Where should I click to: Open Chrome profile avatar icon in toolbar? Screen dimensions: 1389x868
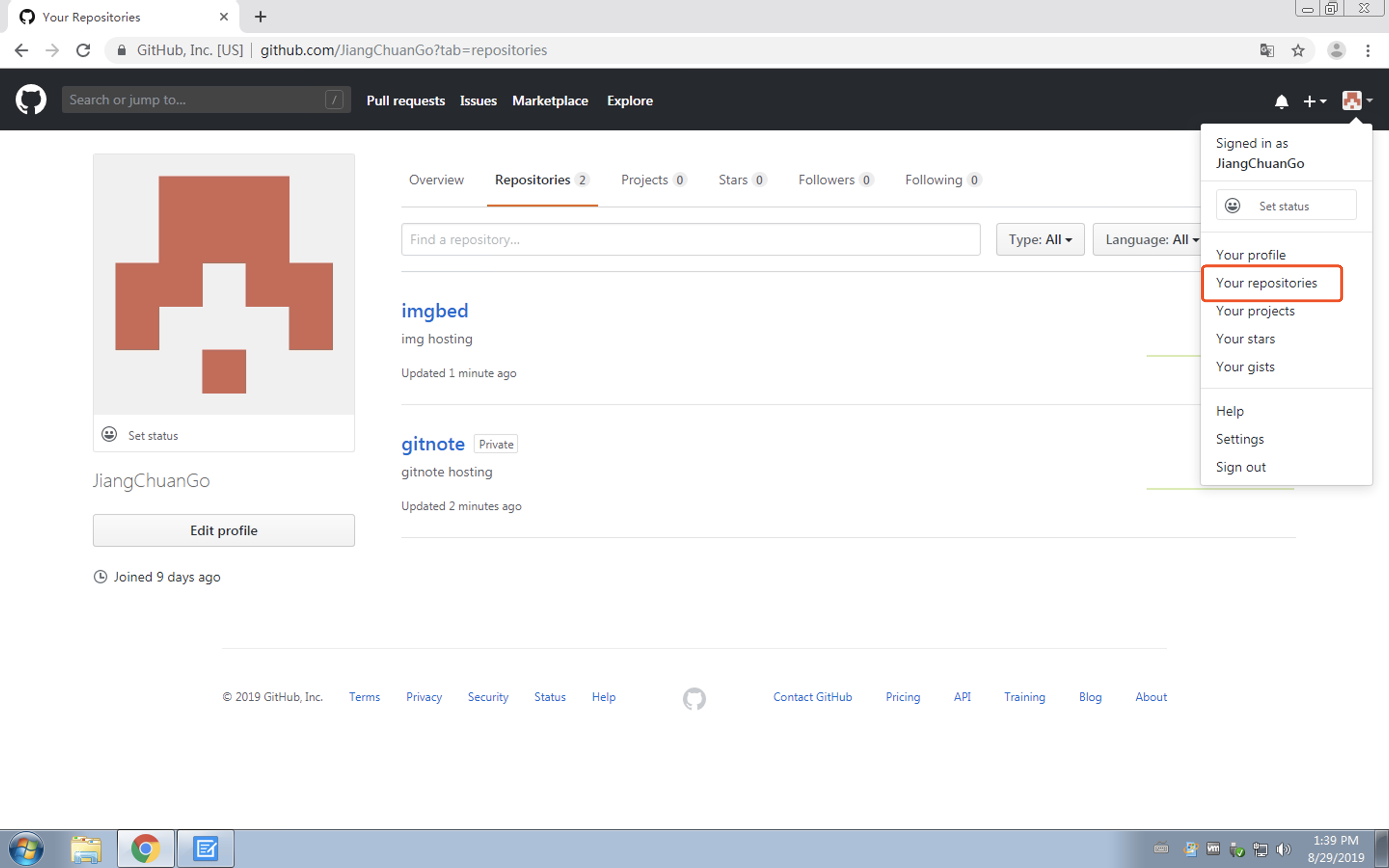(1336, 51)
